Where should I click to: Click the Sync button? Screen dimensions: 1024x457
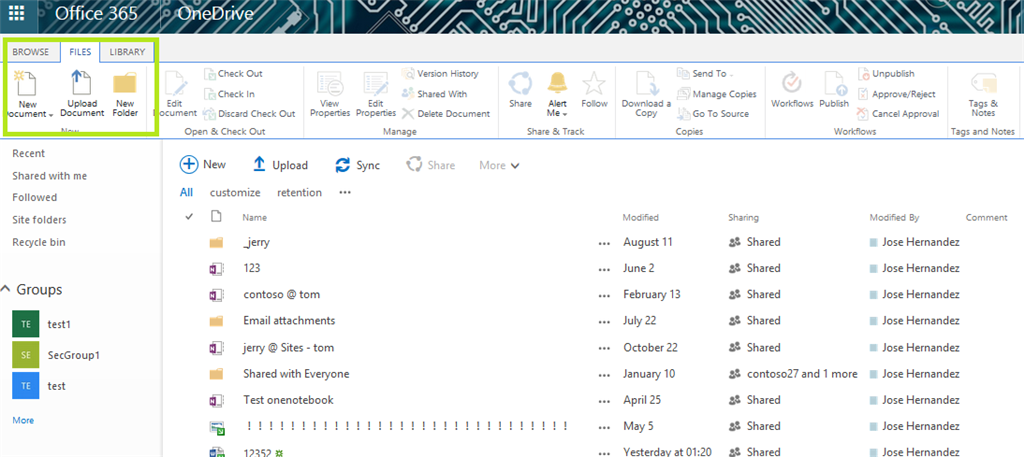click(x=357, y=166)
